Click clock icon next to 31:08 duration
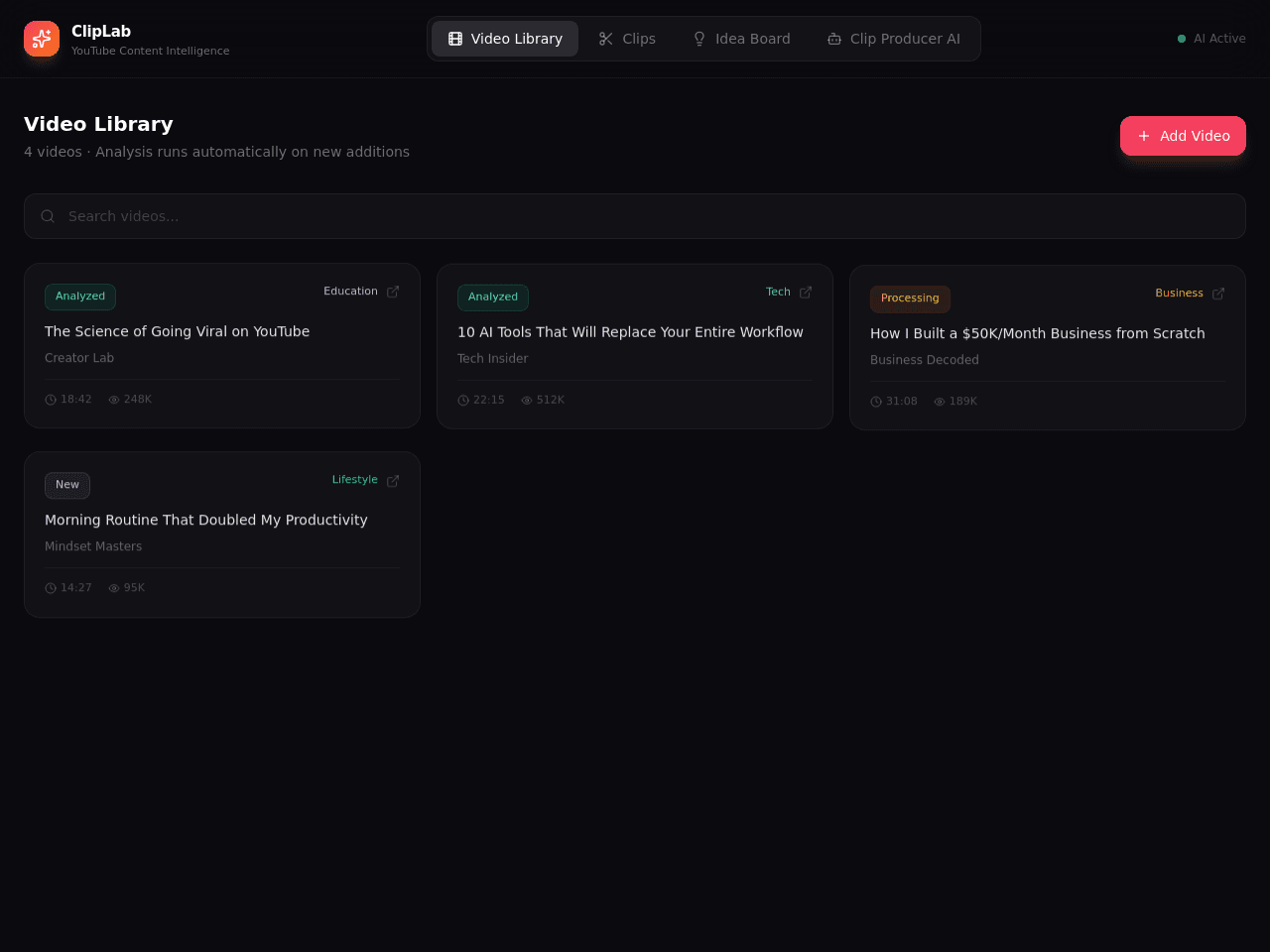Screen dimensions: 1270x952 pyautogui.click(x=876, y=402)
